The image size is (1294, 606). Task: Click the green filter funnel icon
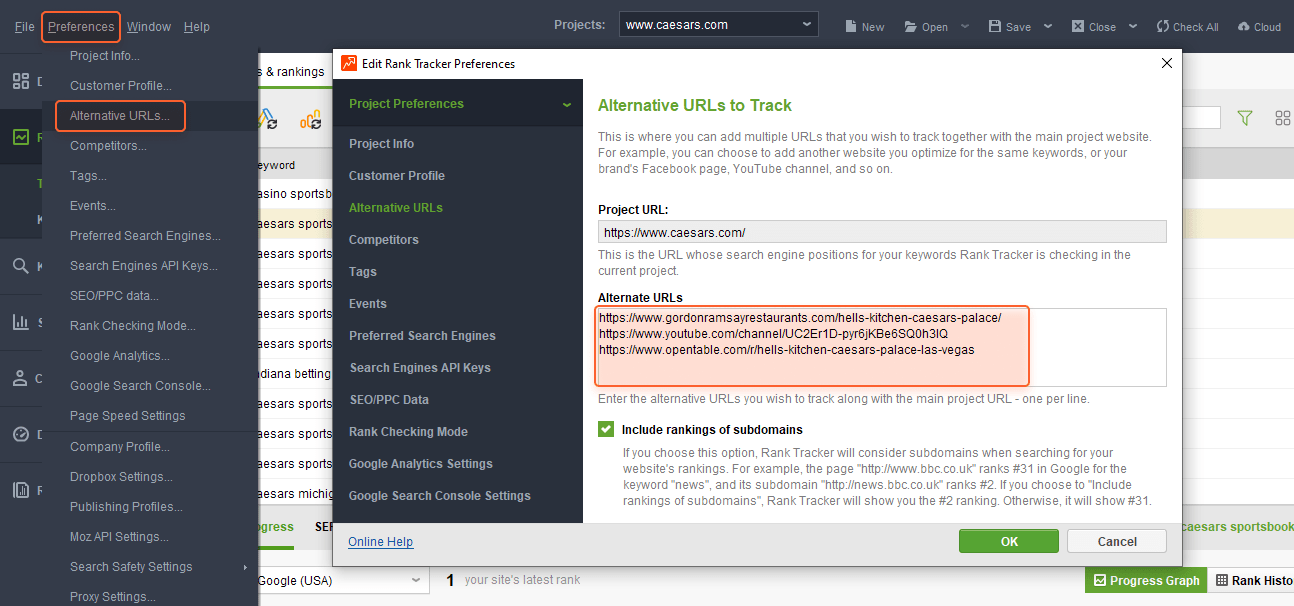pyautogui.click(x=1245, y=118)
